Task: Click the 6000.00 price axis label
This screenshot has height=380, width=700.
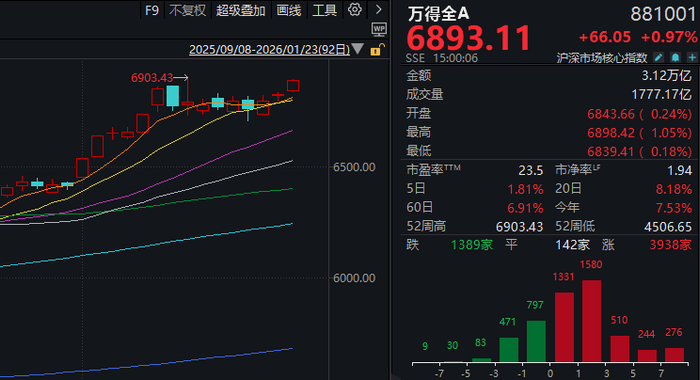Action: 354,278
